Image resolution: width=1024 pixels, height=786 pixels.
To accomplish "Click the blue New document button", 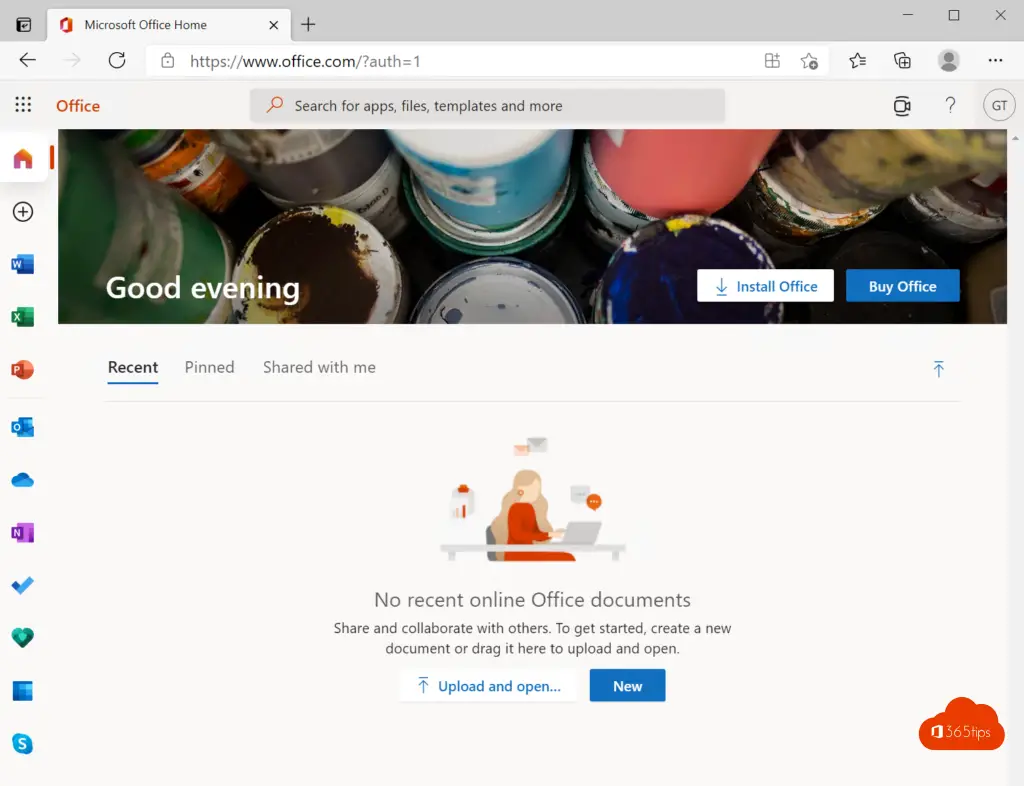I will click(x=627, y=686).
